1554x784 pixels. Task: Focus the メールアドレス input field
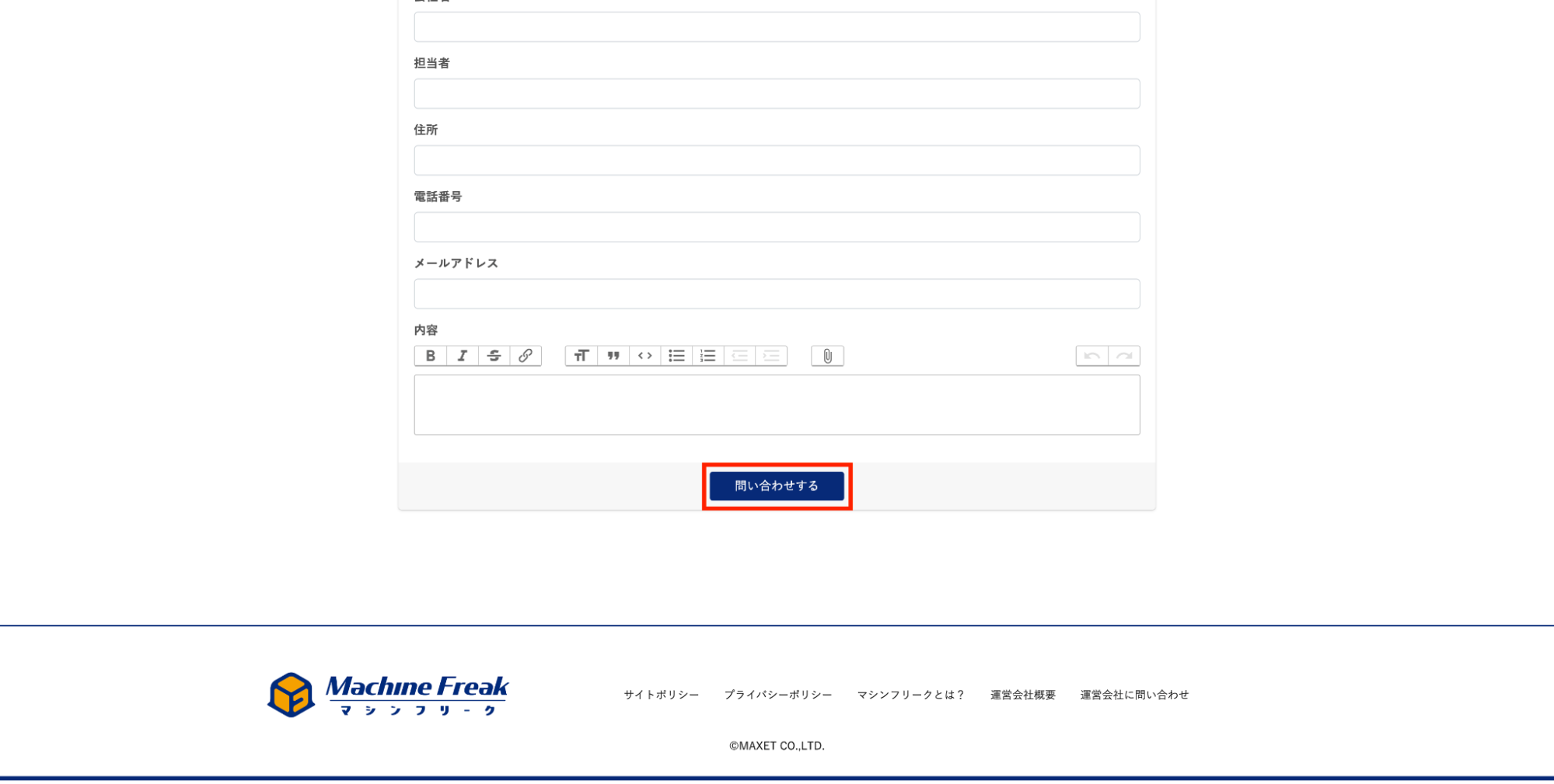click(x=777, y=294)
